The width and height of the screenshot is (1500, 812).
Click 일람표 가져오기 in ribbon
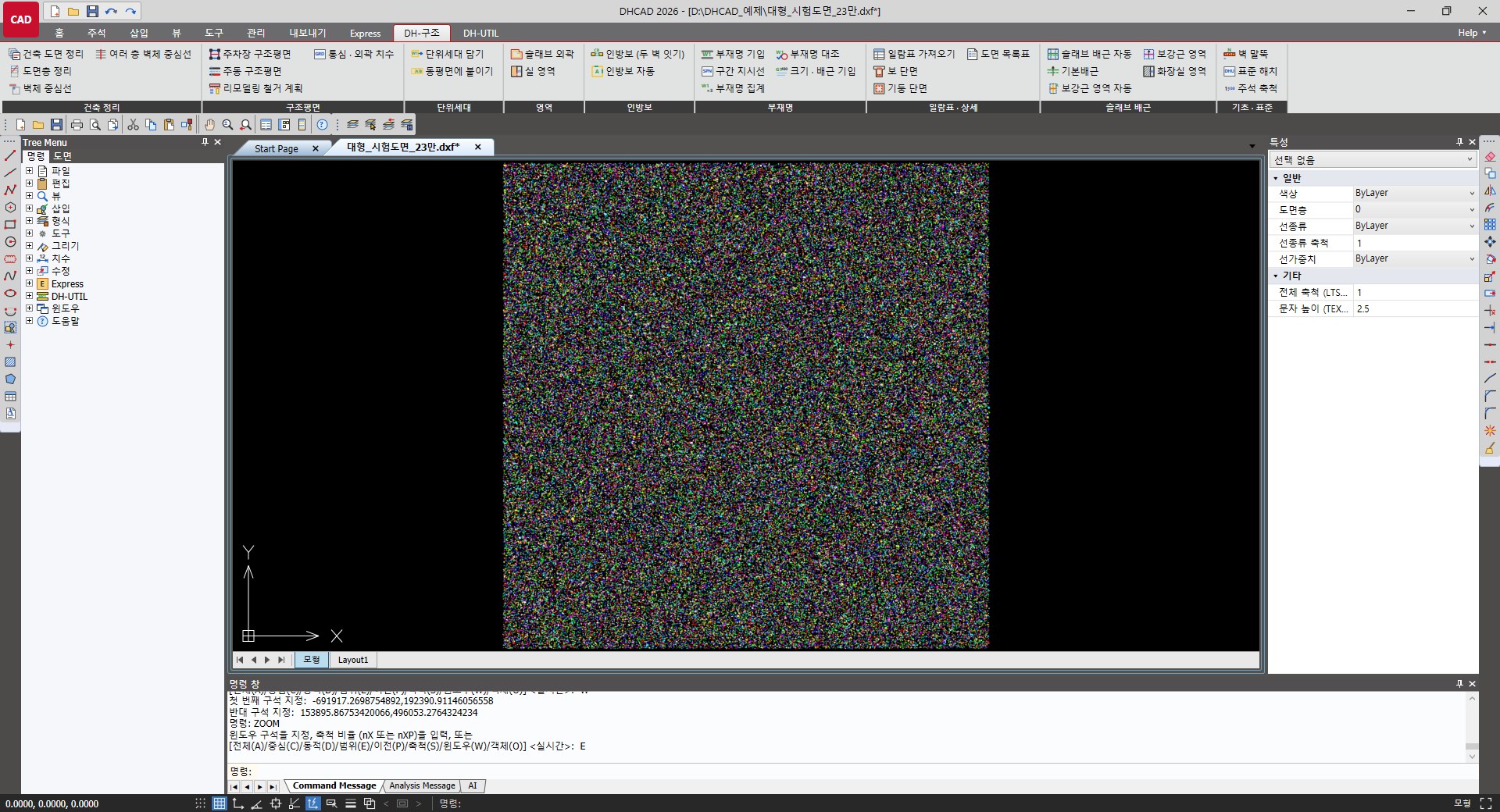click(x=914, y=54)
